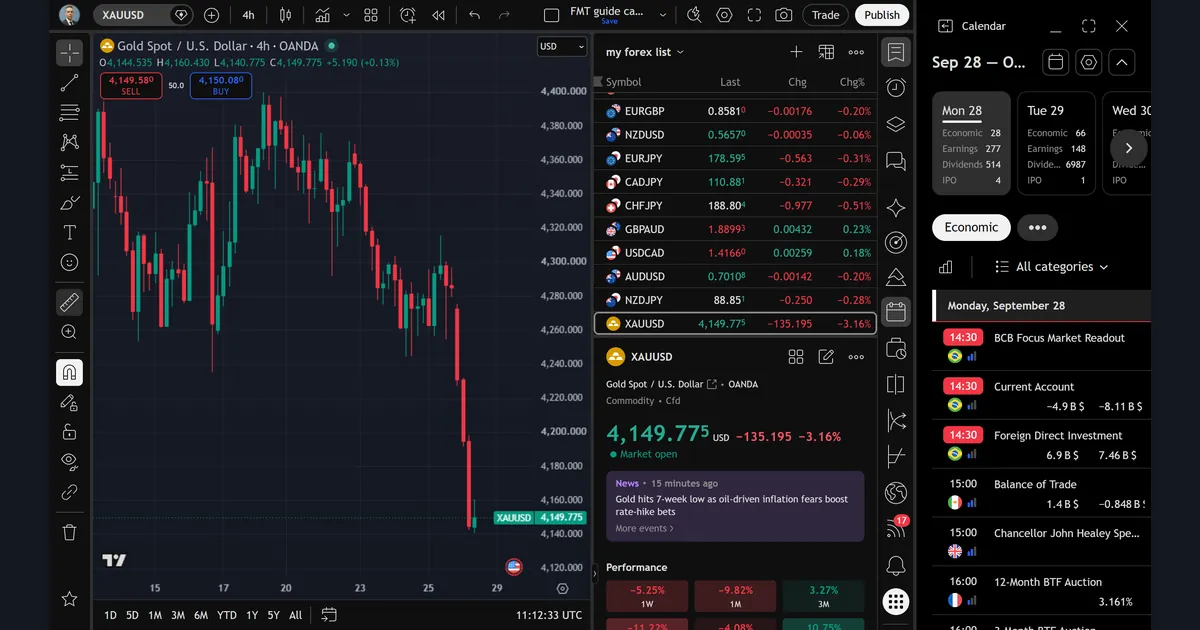Screen dimensions: 1200x630
Task: Select the crosshair cursor tool
Action: click(x=69, y=53)
